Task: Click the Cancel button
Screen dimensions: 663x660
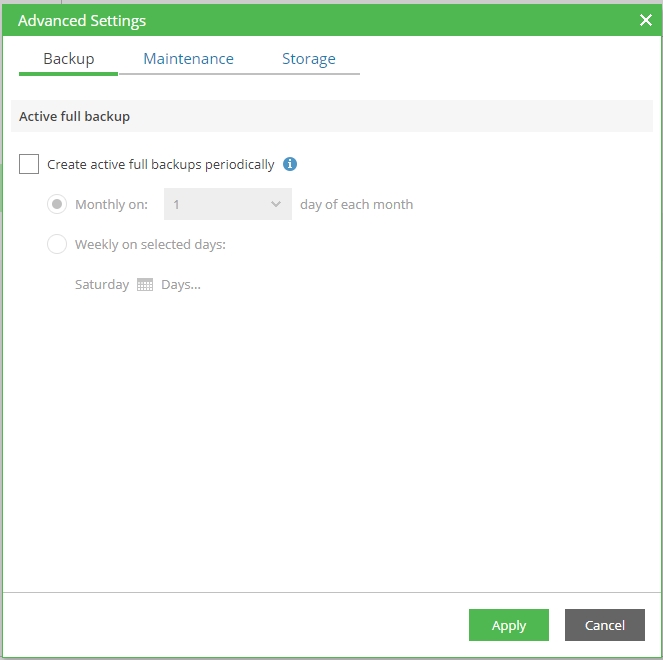Action: (604, 625)
